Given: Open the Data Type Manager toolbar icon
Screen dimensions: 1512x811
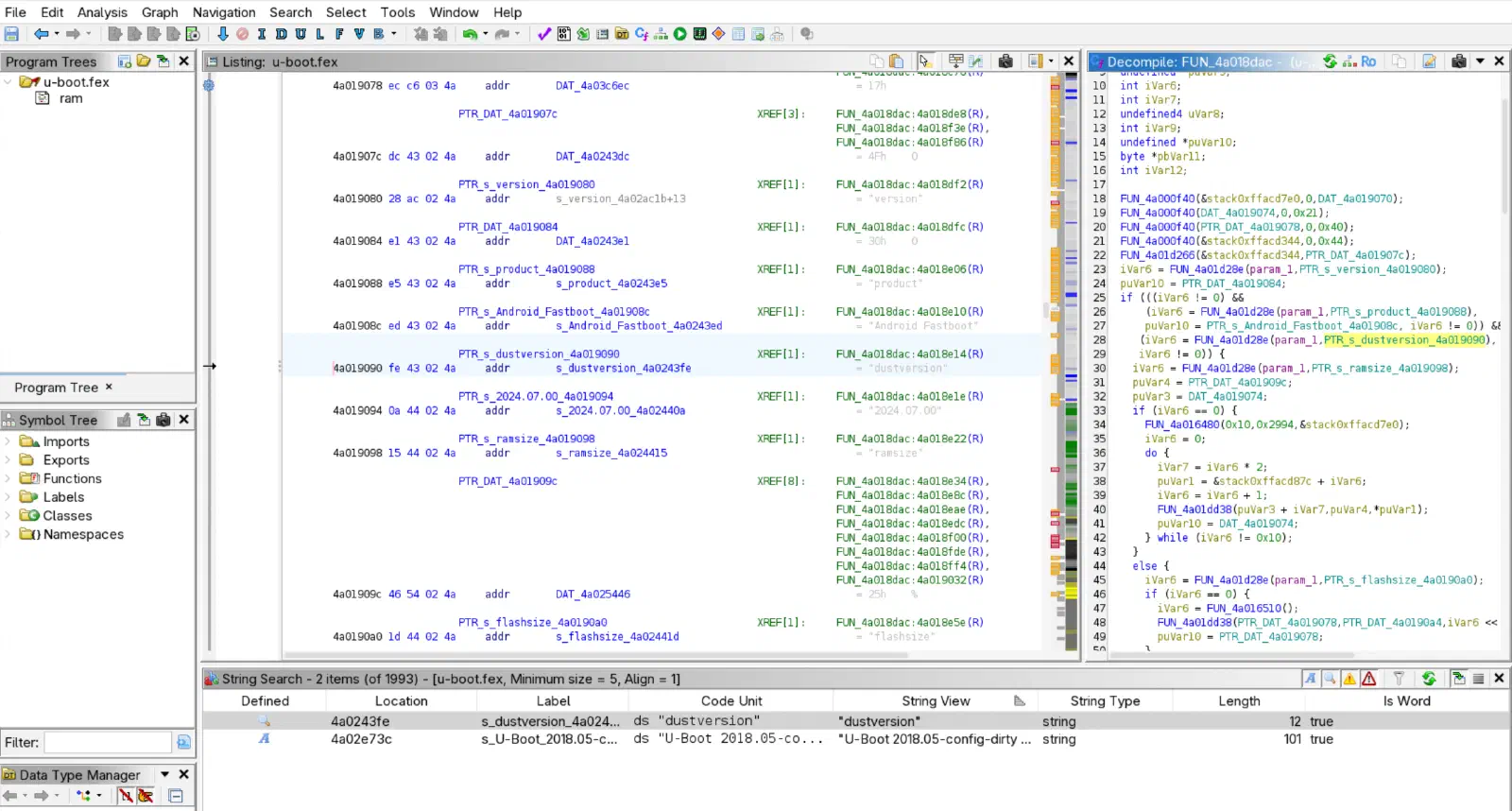Looking at the screenshot, I should point(622,34).
